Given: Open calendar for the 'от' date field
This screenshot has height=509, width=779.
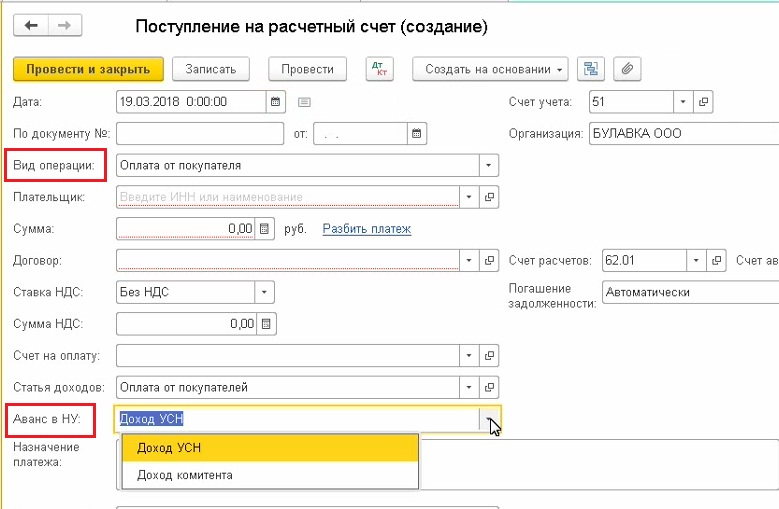Looking at the screenshot, I should pyautogui.click(x=416, y=133).
